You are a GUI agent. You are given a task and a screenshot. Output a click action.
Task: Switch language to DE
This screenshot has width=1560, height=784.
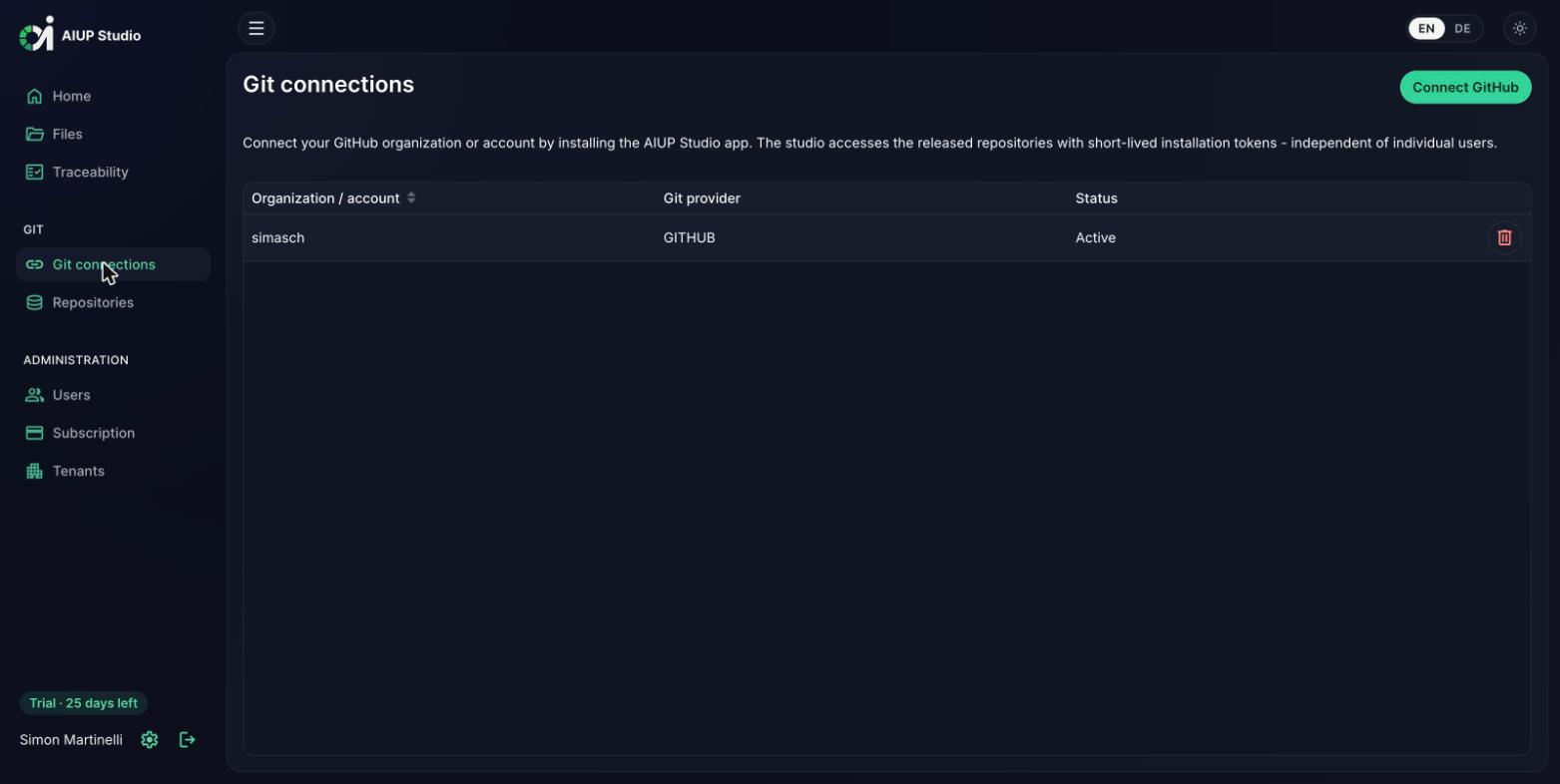1462,28
